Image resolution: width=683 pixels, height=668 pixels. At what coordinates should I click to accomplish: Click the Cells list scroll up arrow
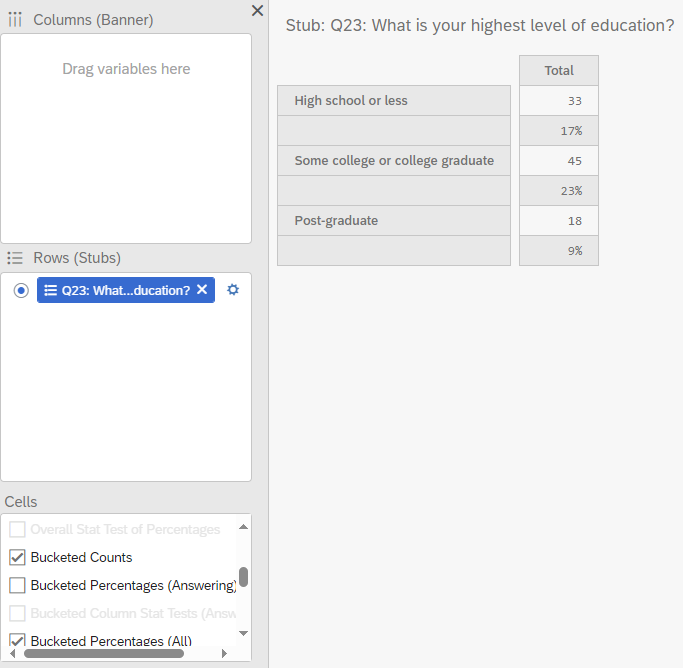243,527
